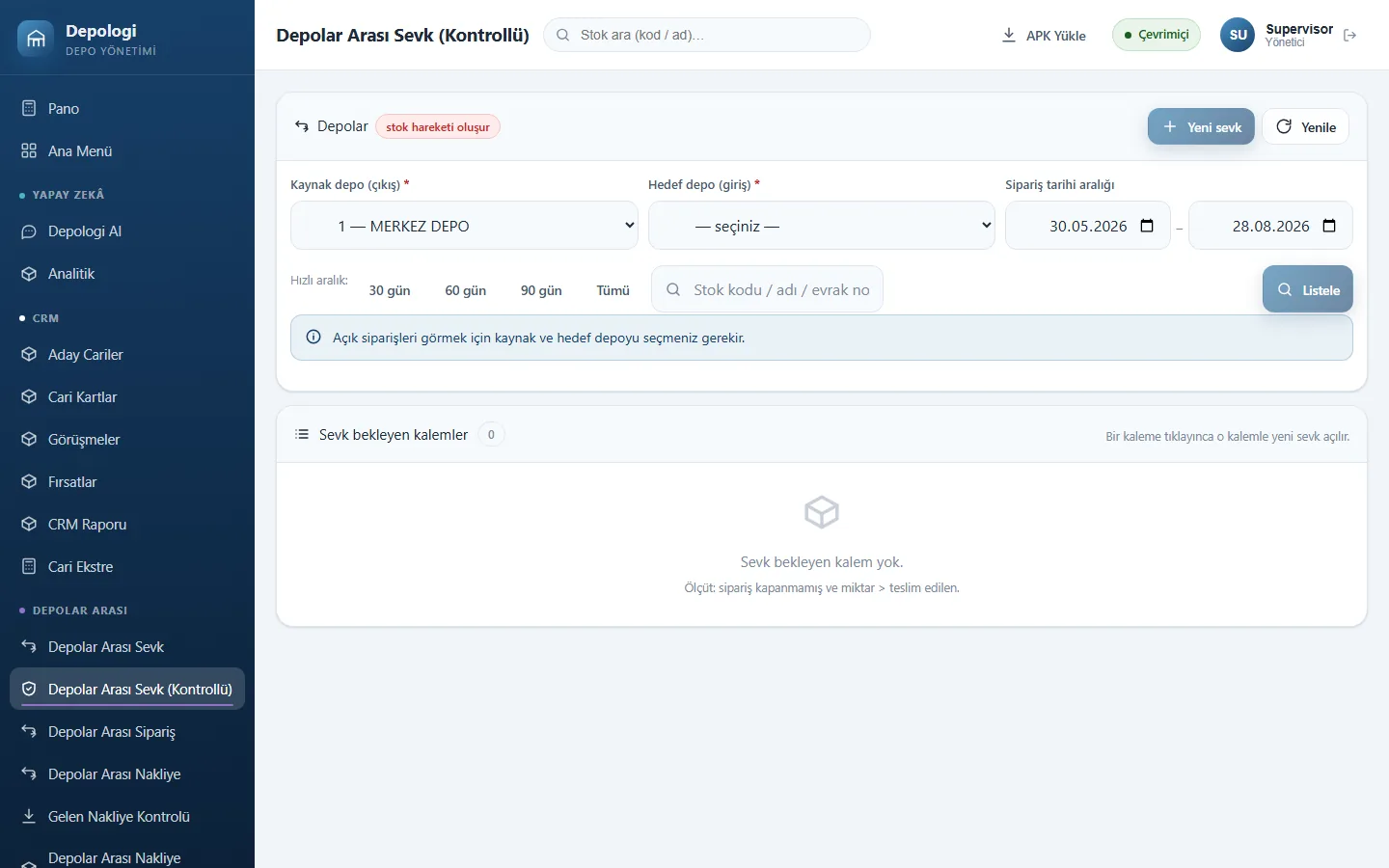Click the Yenile refresh button
Viewport: 1389px width, 868px height.
click(1305, 126)
